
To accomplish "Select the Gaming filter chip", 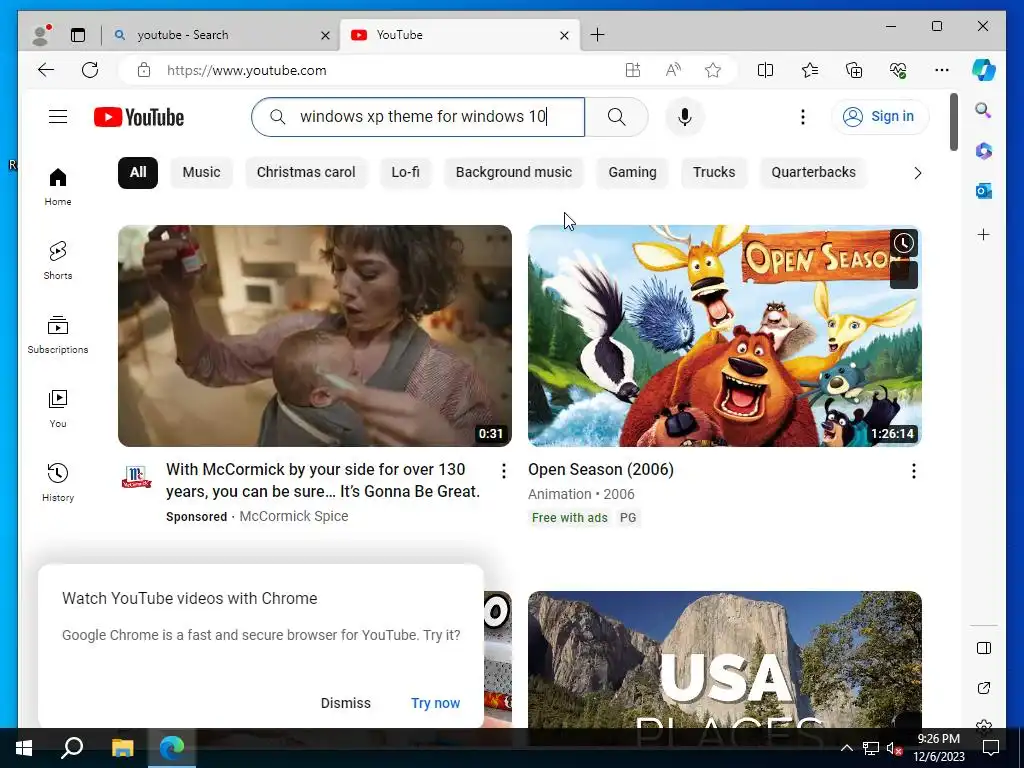I will pos(632,172).
